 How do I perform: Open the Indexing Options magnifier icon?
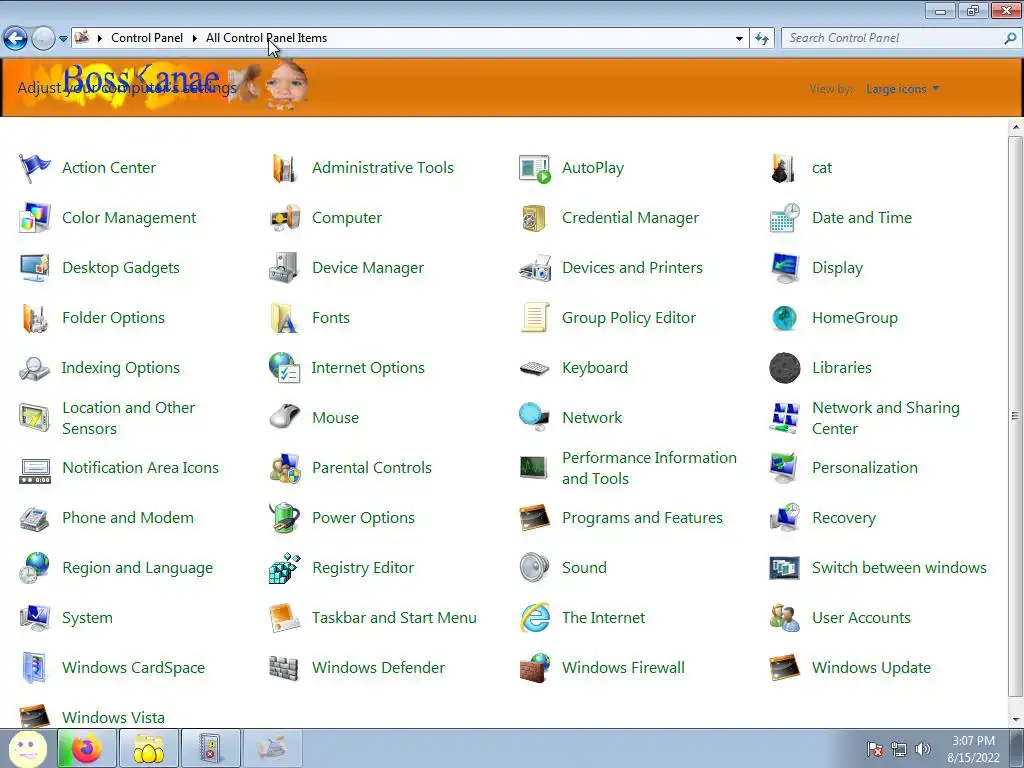35,368
